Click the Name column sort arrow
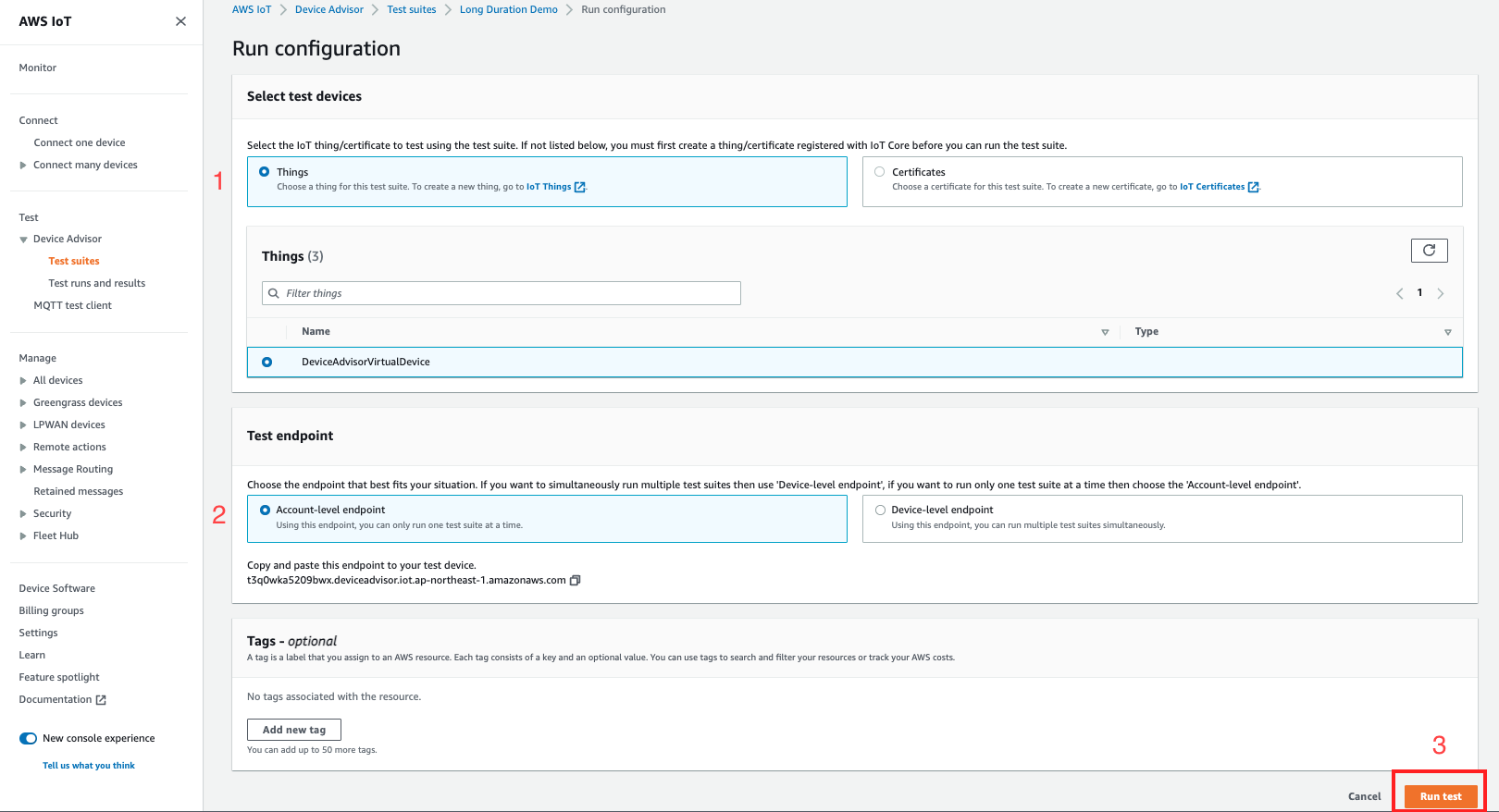This screenshot has height=812, width=1499. 1105,332
